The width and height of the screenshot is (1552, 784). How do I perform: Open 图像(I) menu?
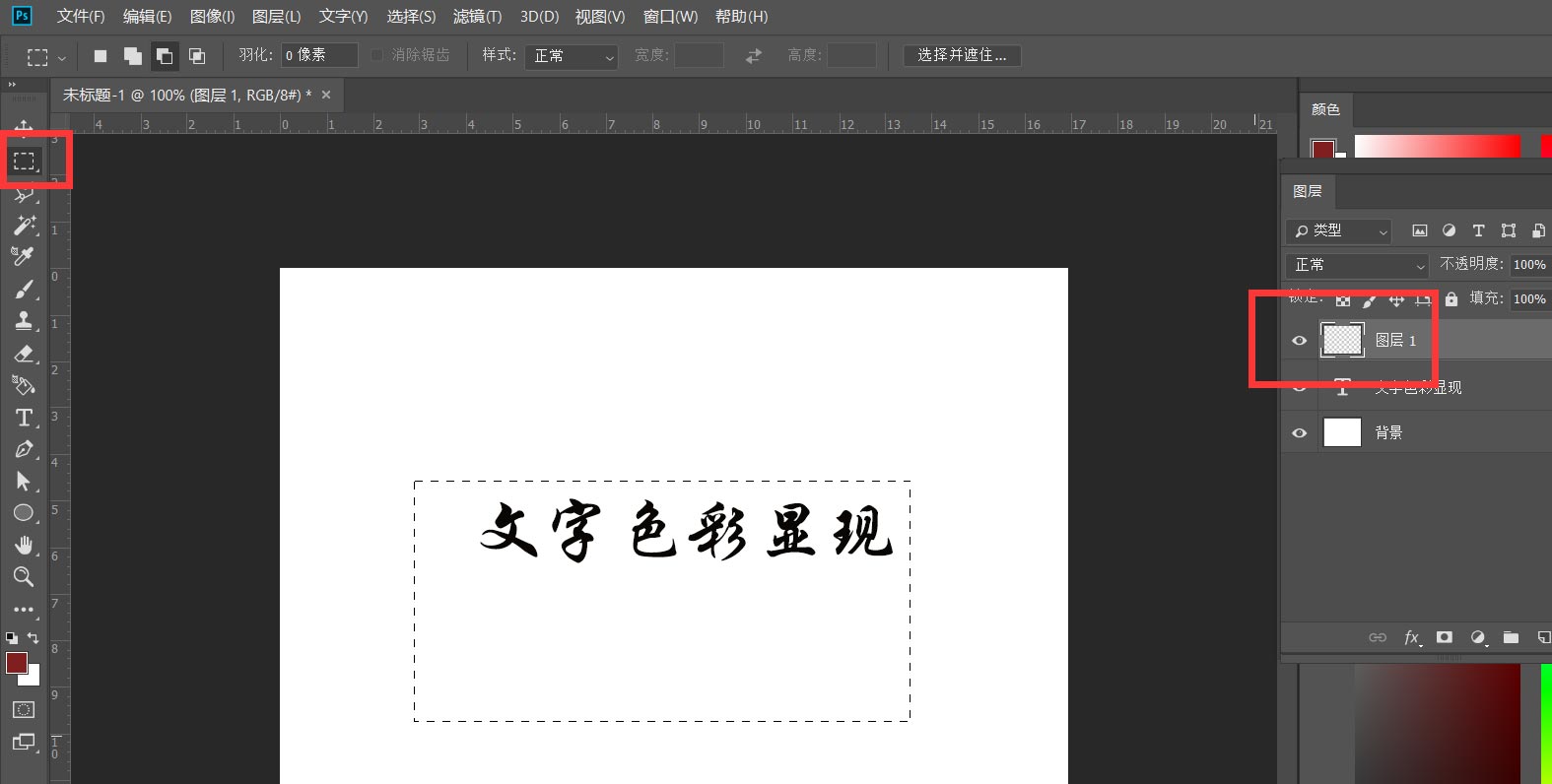point(212,17)
